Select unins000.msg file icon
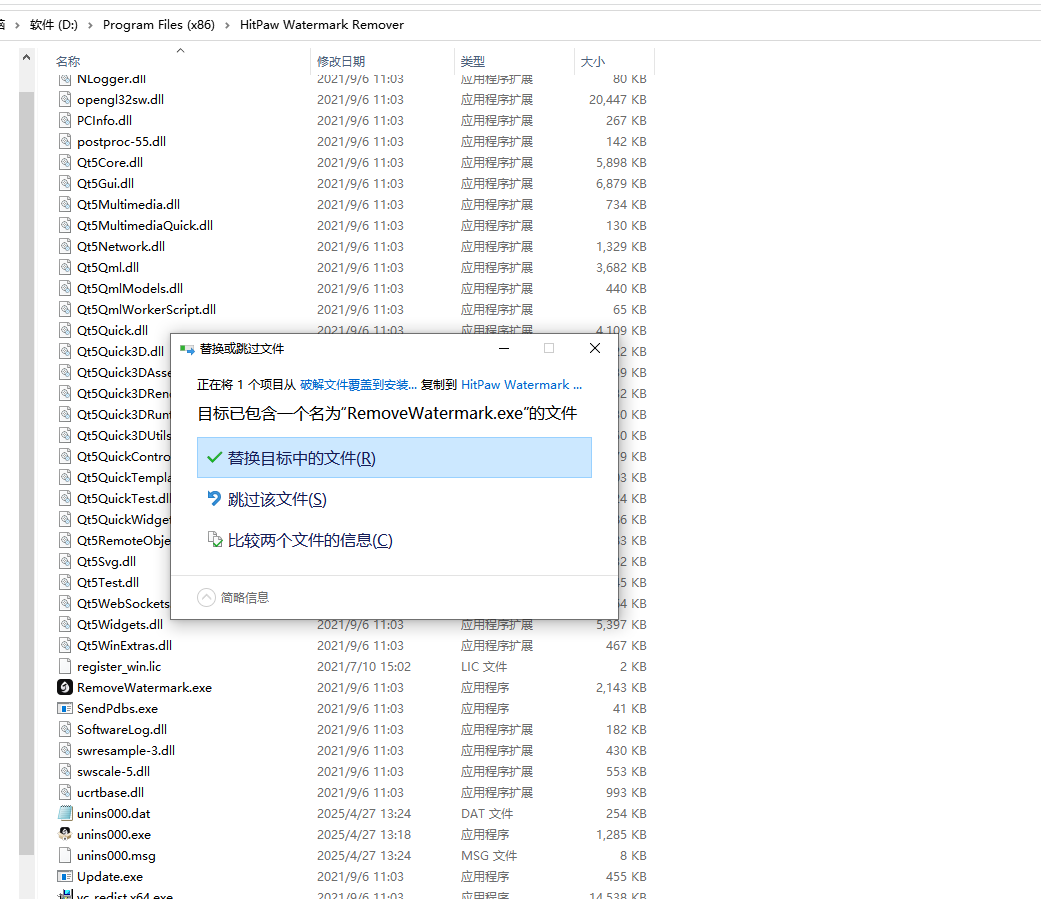The image size is (1041, 899). [x=64, y=855]
